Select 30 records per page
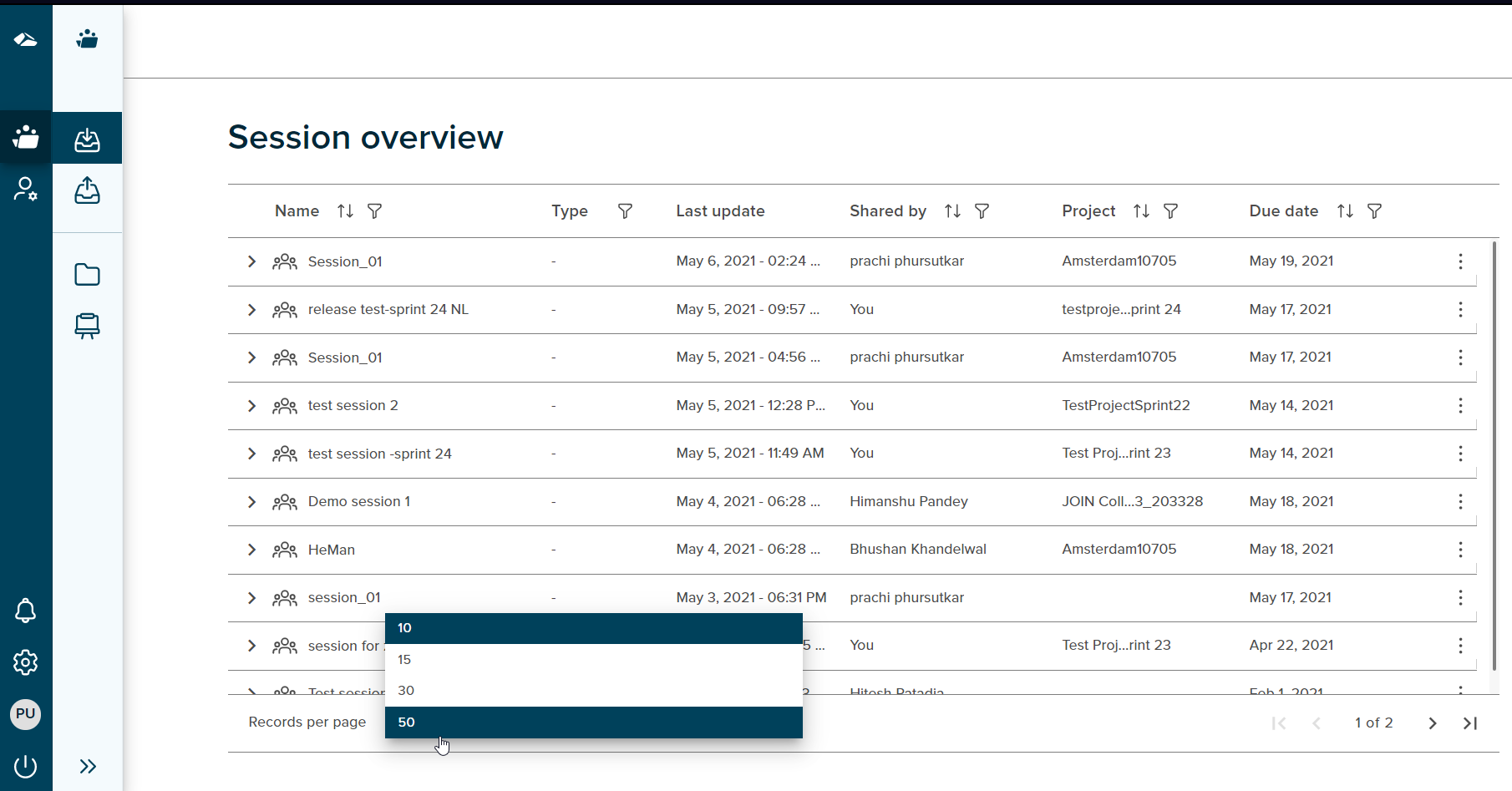This screenshot has width=1512, height=791. [x=406, y=691]
